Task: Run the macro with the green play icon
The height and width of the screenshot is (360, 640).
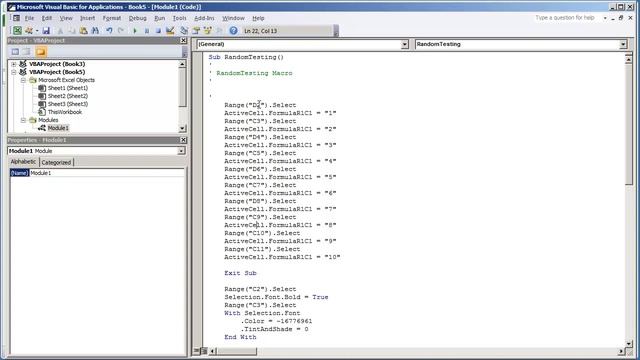Action: click(x=135, y=31)
